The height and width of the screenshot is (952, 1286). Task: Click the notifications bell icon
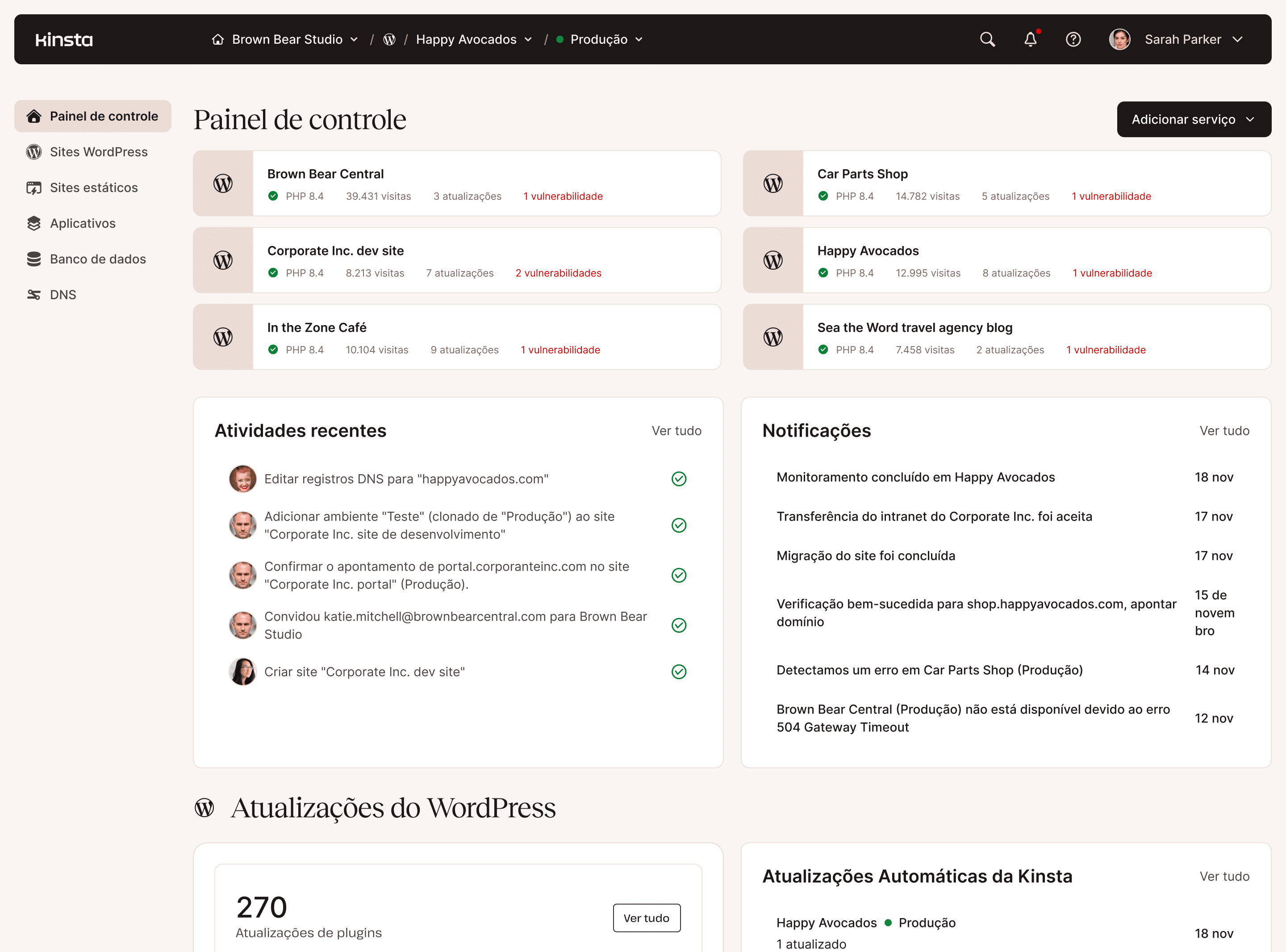[1031, 39]
